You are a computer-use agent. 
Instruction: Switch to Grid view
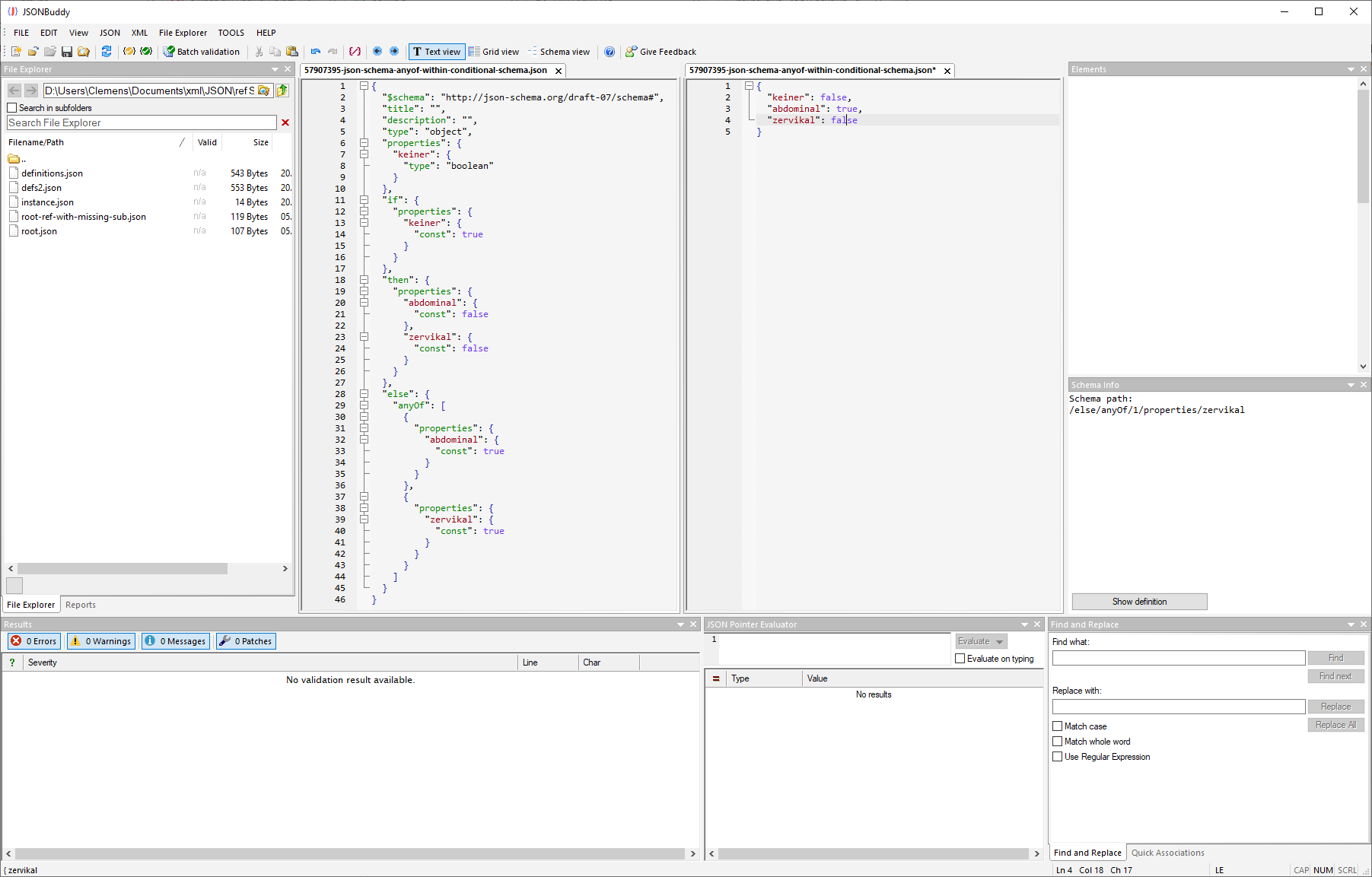(494, 52)
